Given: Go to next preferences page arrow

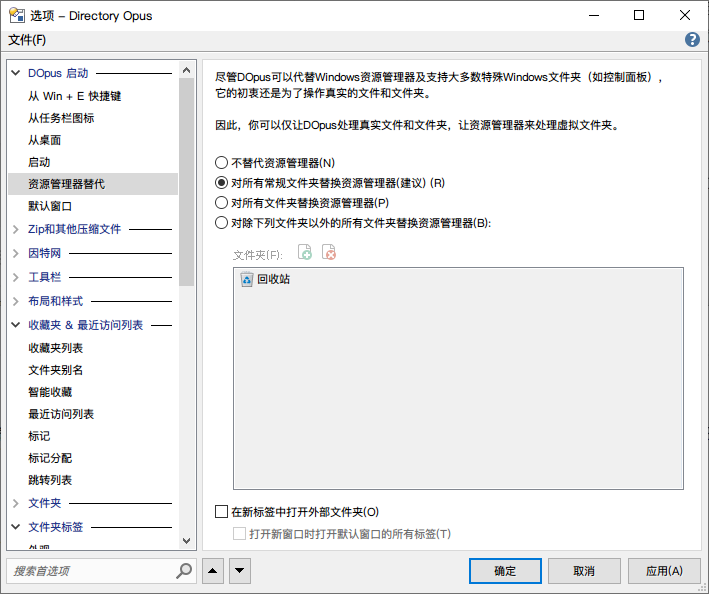Looking at the screenshot, I should click(240, 570).
